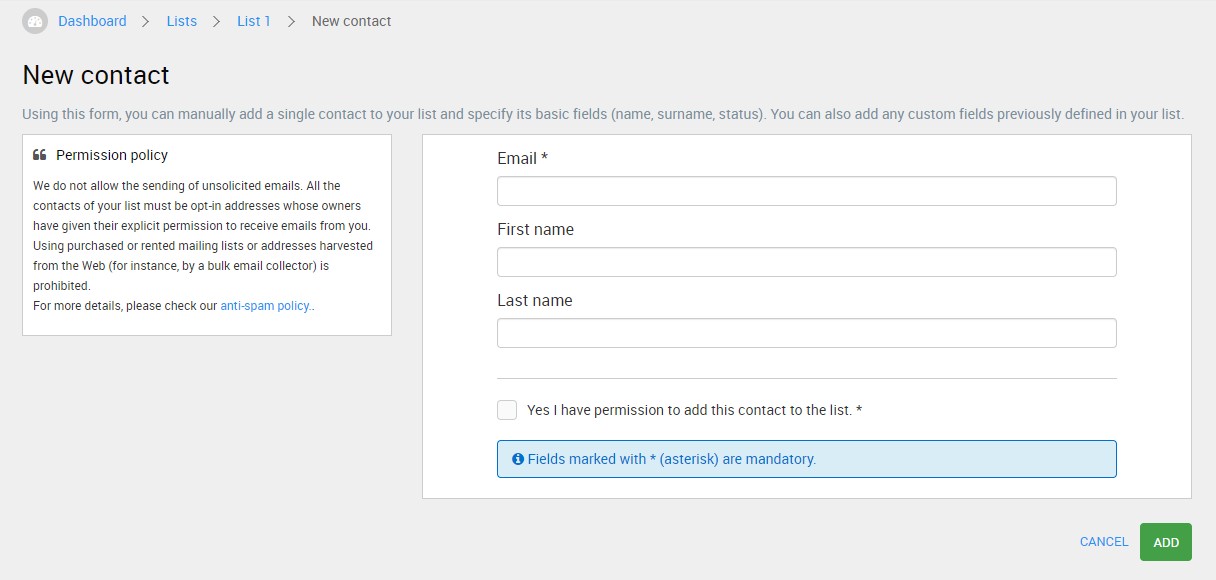The image size is (1216, 580).
Task: Click the 'Yes I have permission' label text
Action: pyautogui.click(x=694, y=410)
